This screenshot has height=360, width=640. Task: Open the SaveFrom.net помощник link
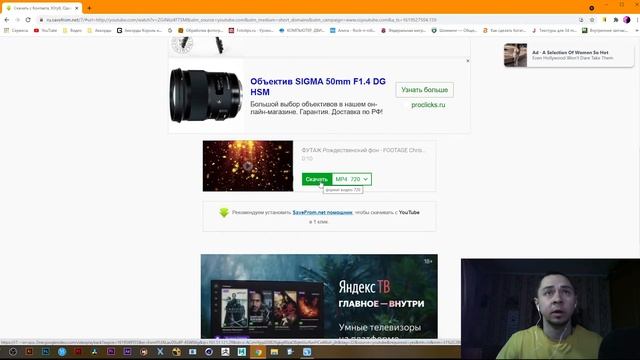click(x=322, y=212)
